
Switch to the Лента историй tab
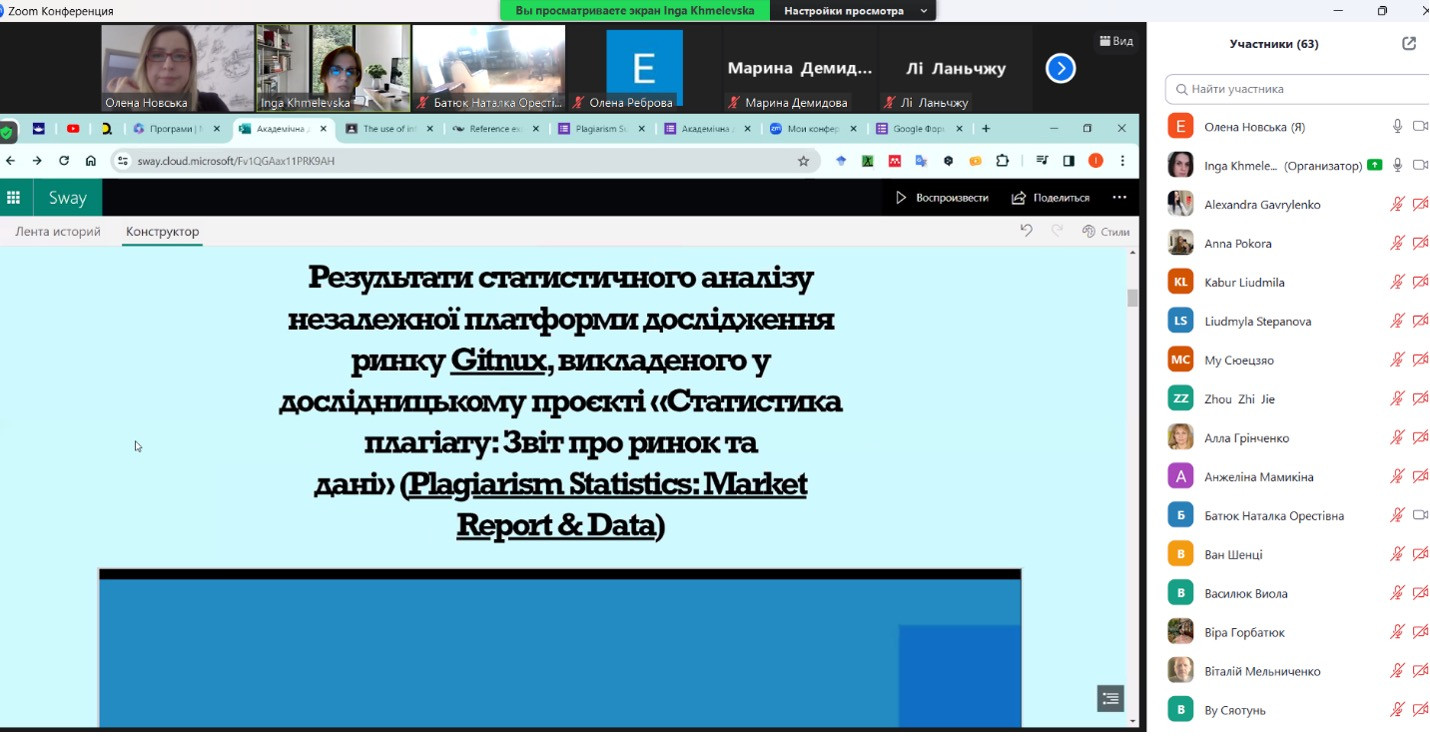[58, 232]
